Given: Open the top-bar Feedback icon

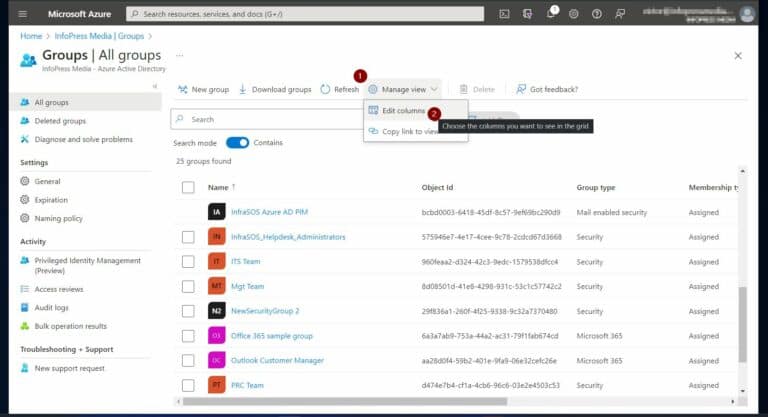Looking at the screenshot, I should point(620,14).
